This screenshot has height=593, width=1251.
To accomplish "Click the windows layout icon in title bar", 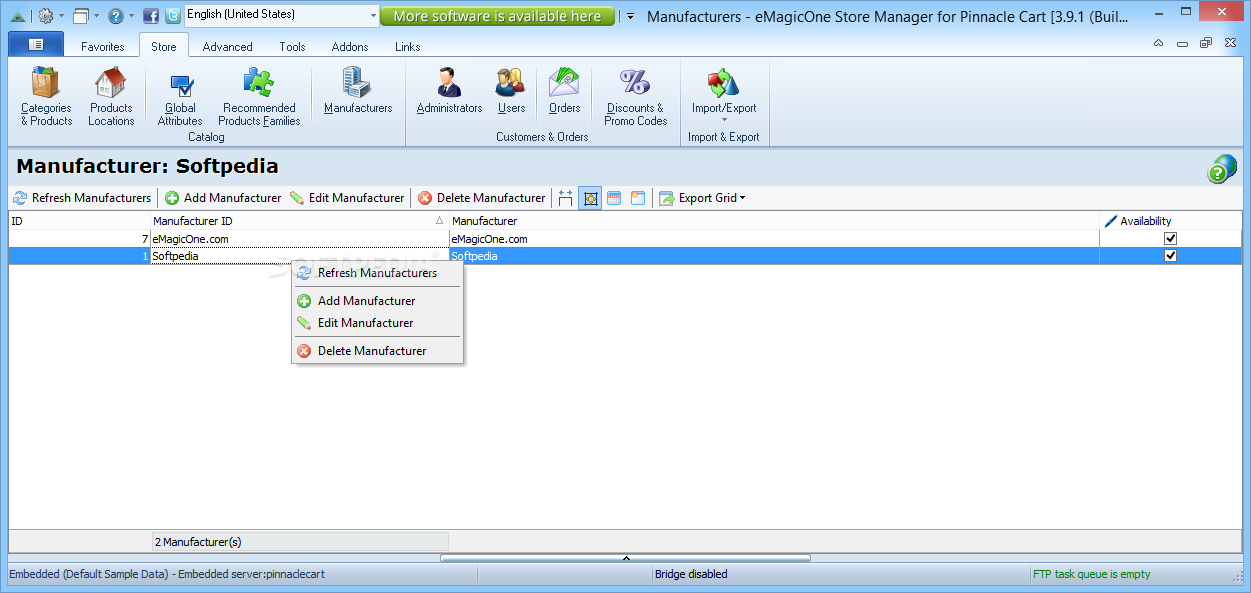I will pyautogui.click(x=81, y=16).
